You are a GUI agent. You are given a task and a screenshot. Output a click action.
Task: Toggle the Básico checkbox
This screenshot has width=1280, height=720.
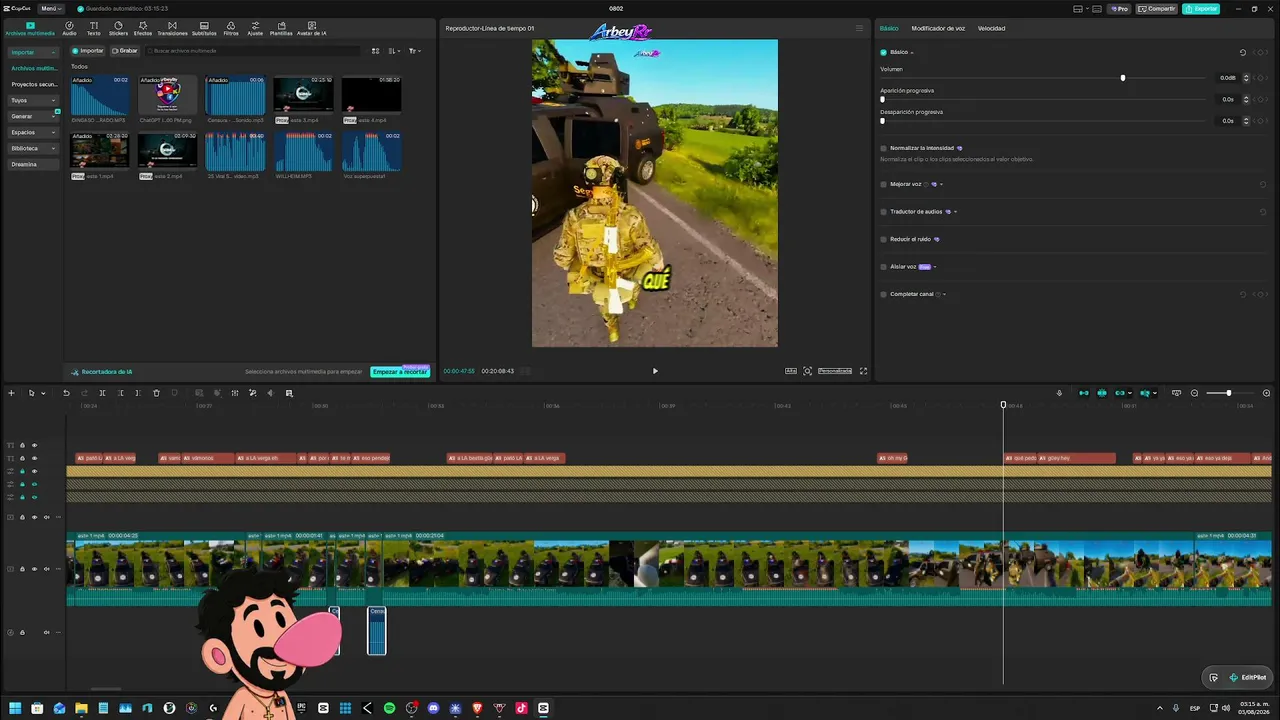(x=883, y=52)
